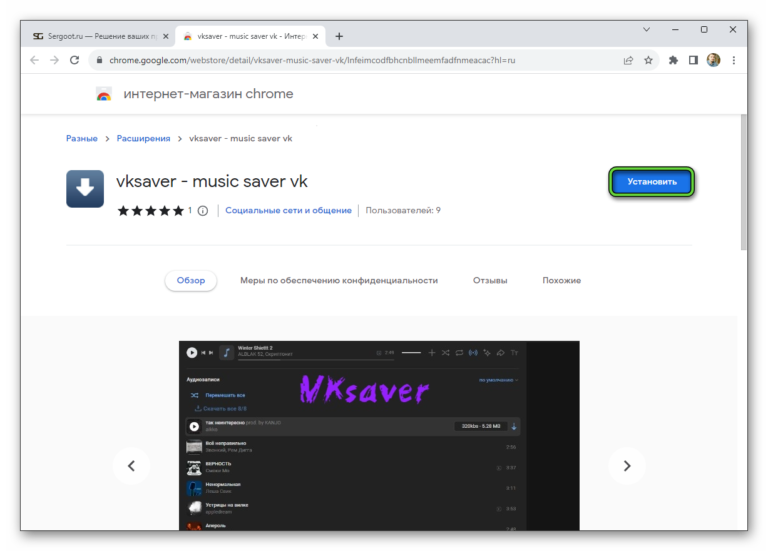Image resolution: width=768 pixels, height=551 pixels.
Task: Open Меры по обеспечению конфиденциальности tab
Action: click(339, 281)
